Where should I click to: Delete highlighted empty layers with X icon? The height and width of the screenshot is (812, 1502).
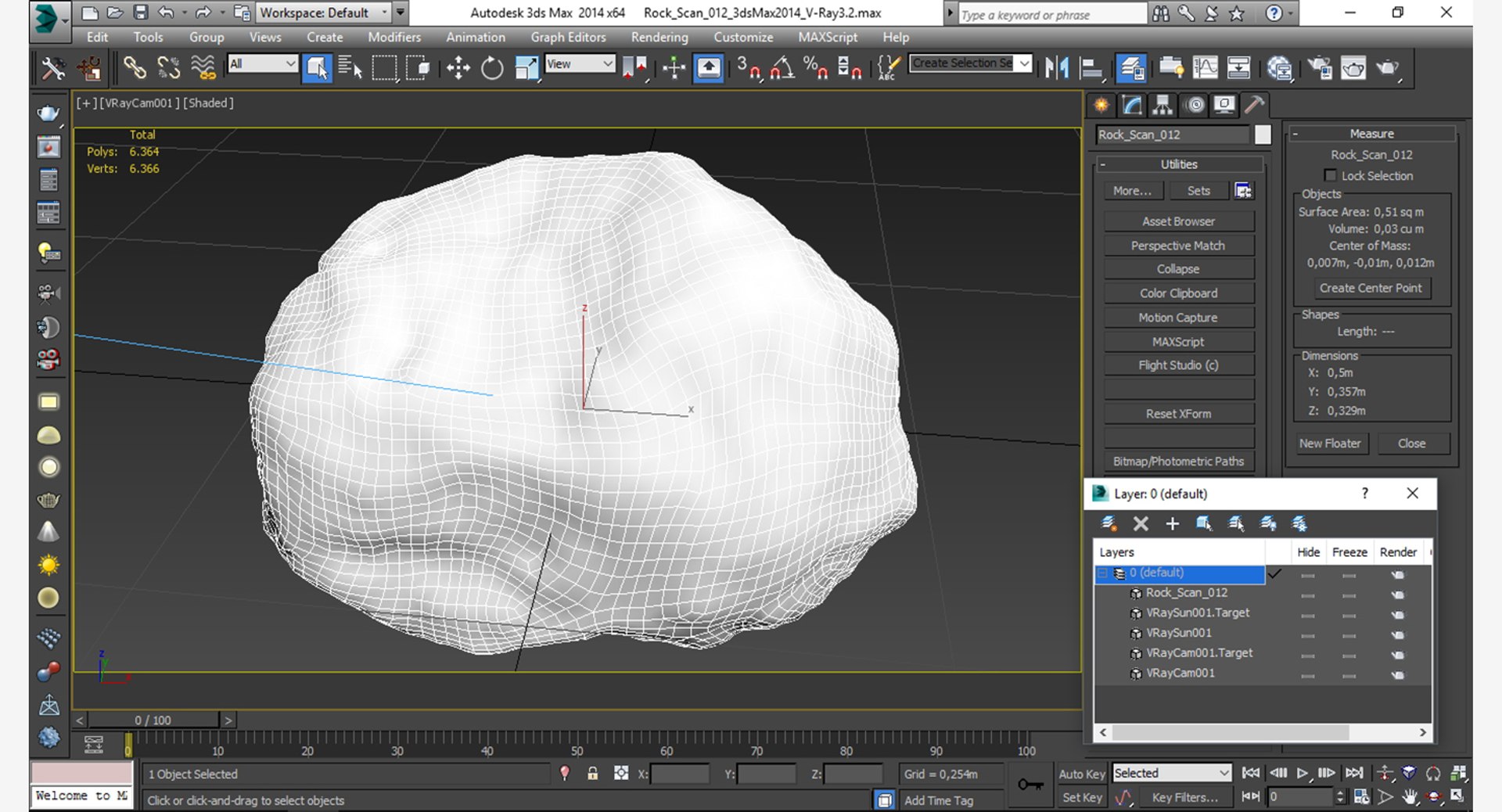(1141, 524)
